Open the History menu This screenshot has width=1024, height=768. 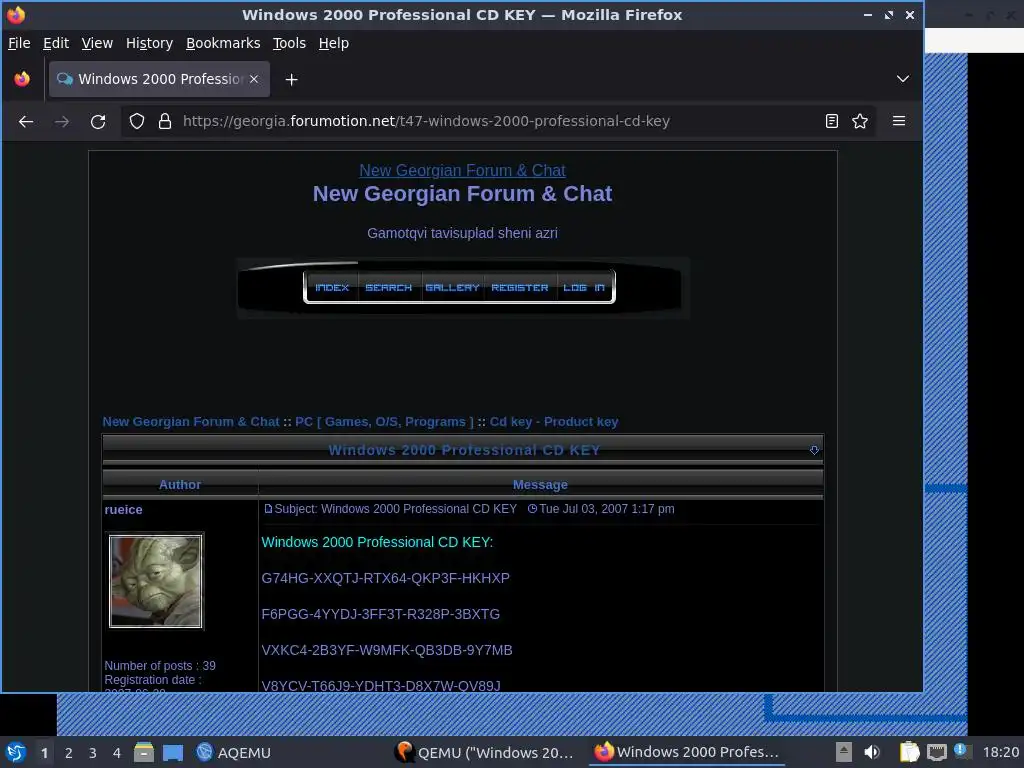[149, 43]
